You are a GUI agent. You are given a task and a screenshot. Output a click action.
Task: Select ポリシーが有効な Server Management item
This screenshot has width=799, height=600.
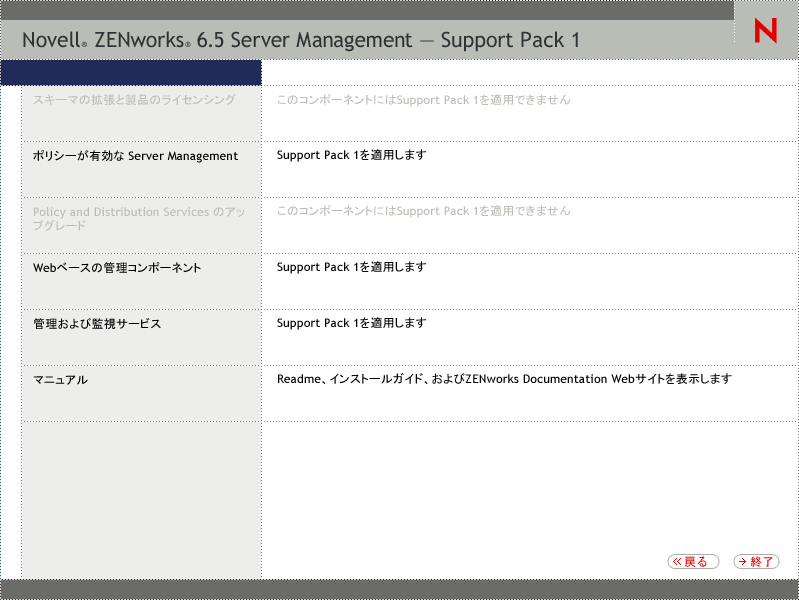[136, 156]
